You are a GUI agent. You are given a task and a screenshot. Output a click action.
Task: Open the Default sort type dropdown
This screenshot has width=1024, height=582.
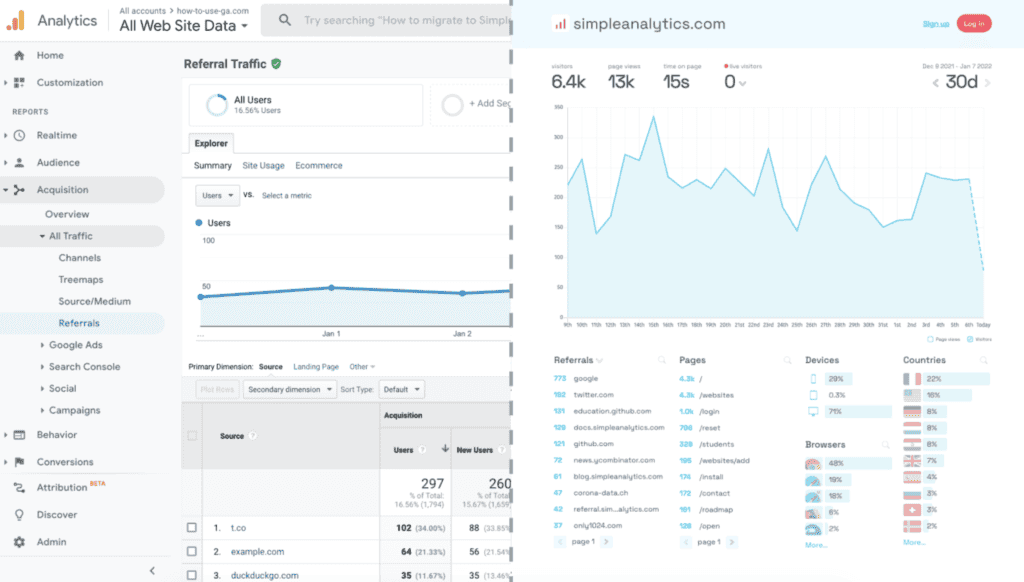[x=402, y=389]
